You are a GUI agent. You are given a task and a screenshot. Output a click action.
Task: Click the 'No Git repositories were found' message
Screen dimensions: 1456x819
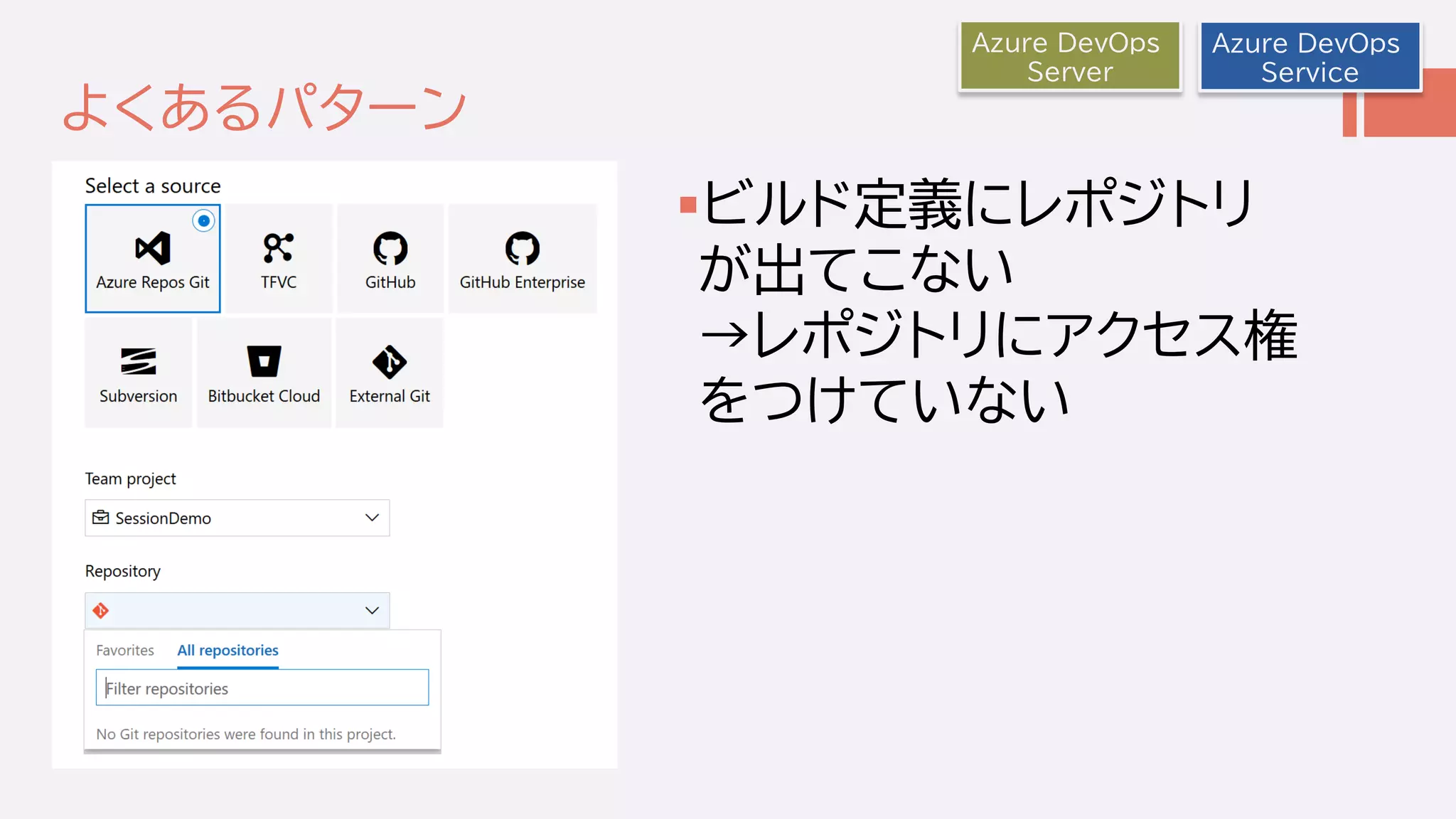pyautogui.click(x=246, y=734)
